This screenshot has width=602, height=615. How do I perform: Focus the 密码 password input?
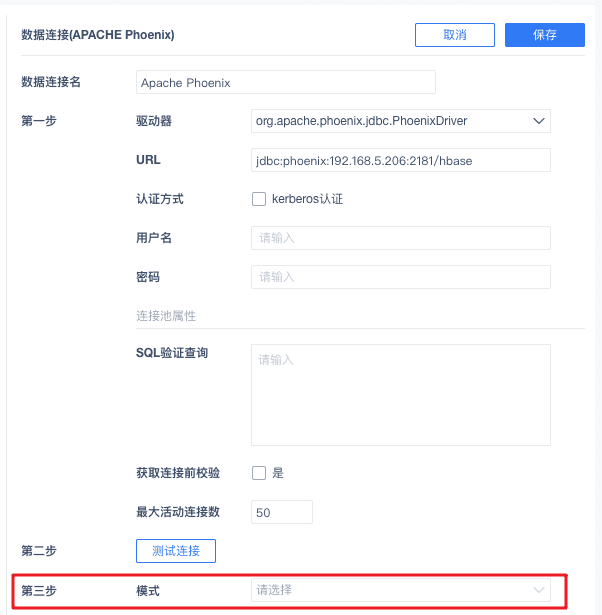pyautogui.click(x=400, y=277)
